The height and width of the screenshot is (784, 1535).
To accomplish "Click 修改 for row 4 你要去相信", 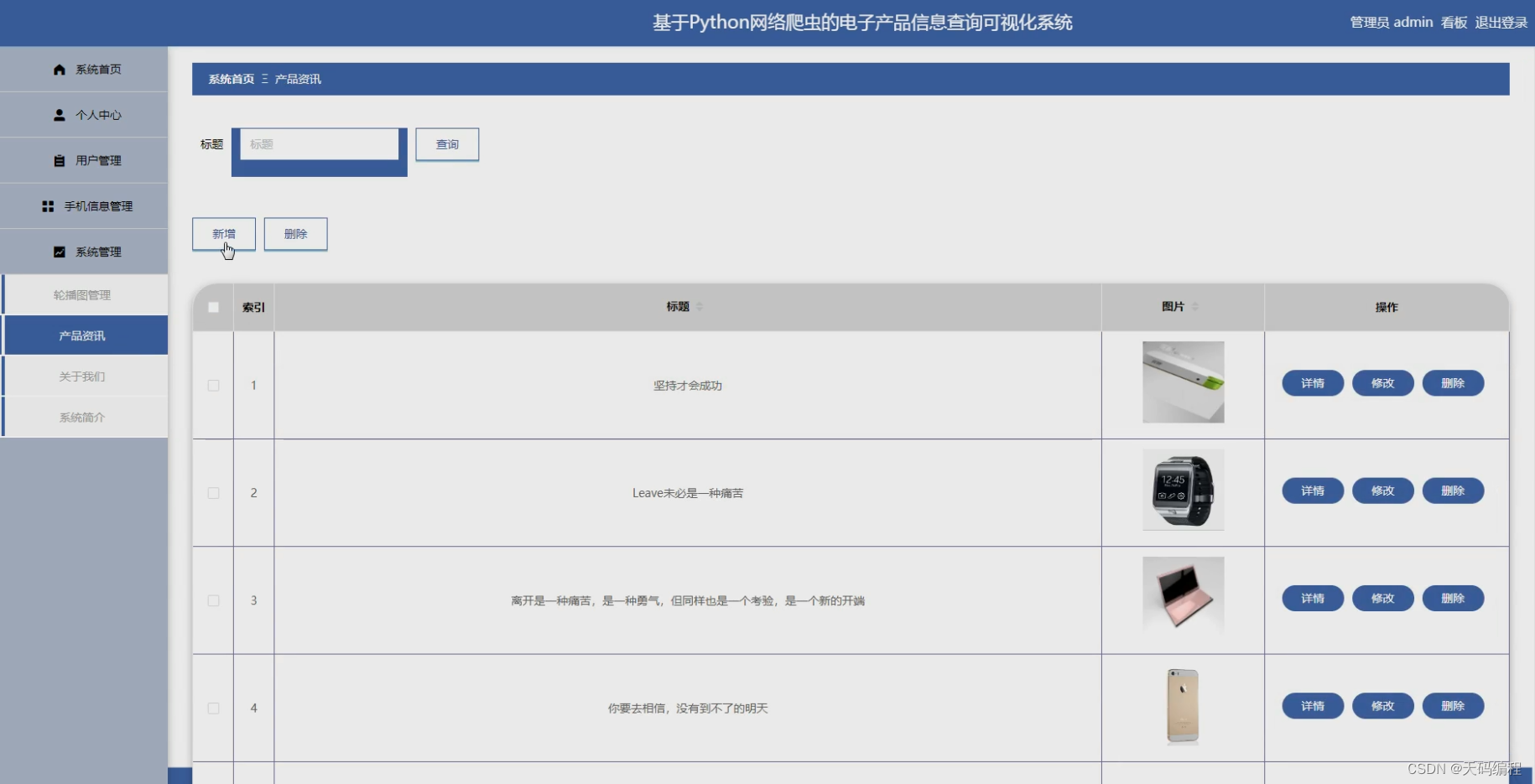I will pos(1383,706).
